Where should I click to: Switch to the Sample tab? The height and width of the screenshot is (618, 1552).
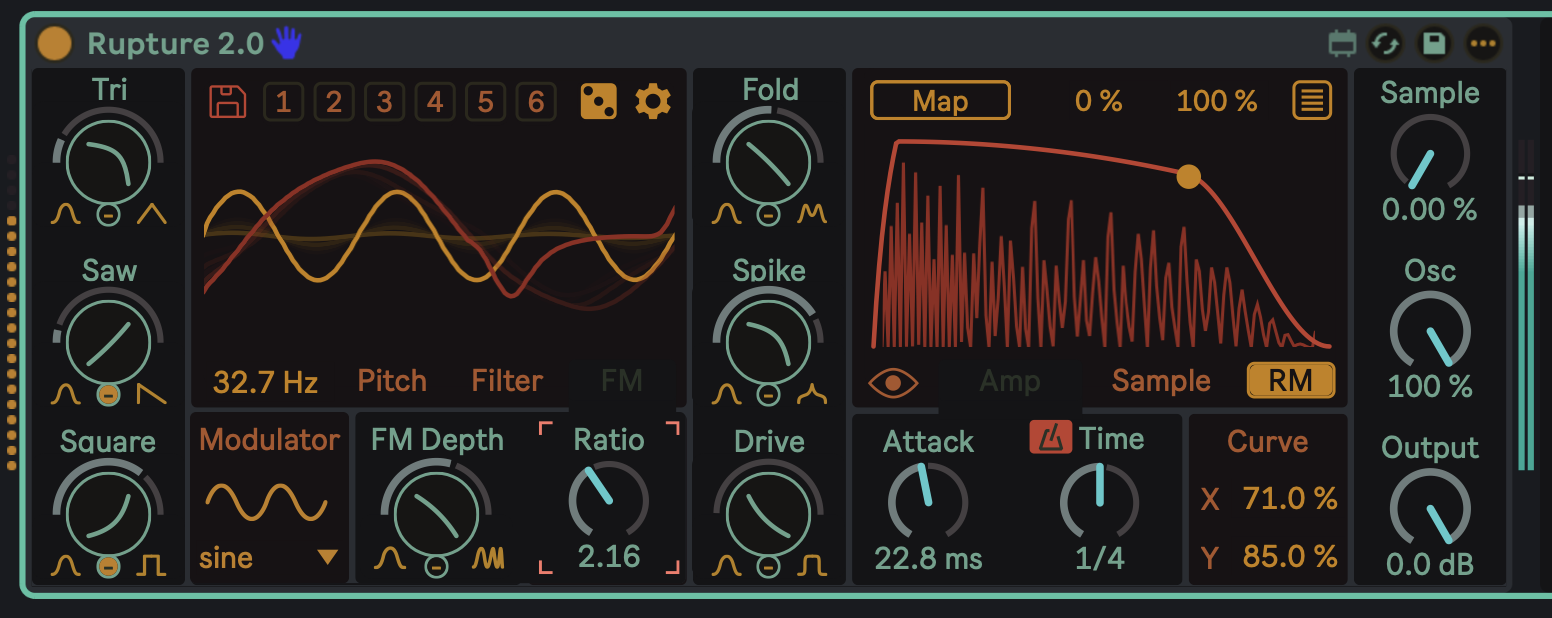(x=1161, y=381)
